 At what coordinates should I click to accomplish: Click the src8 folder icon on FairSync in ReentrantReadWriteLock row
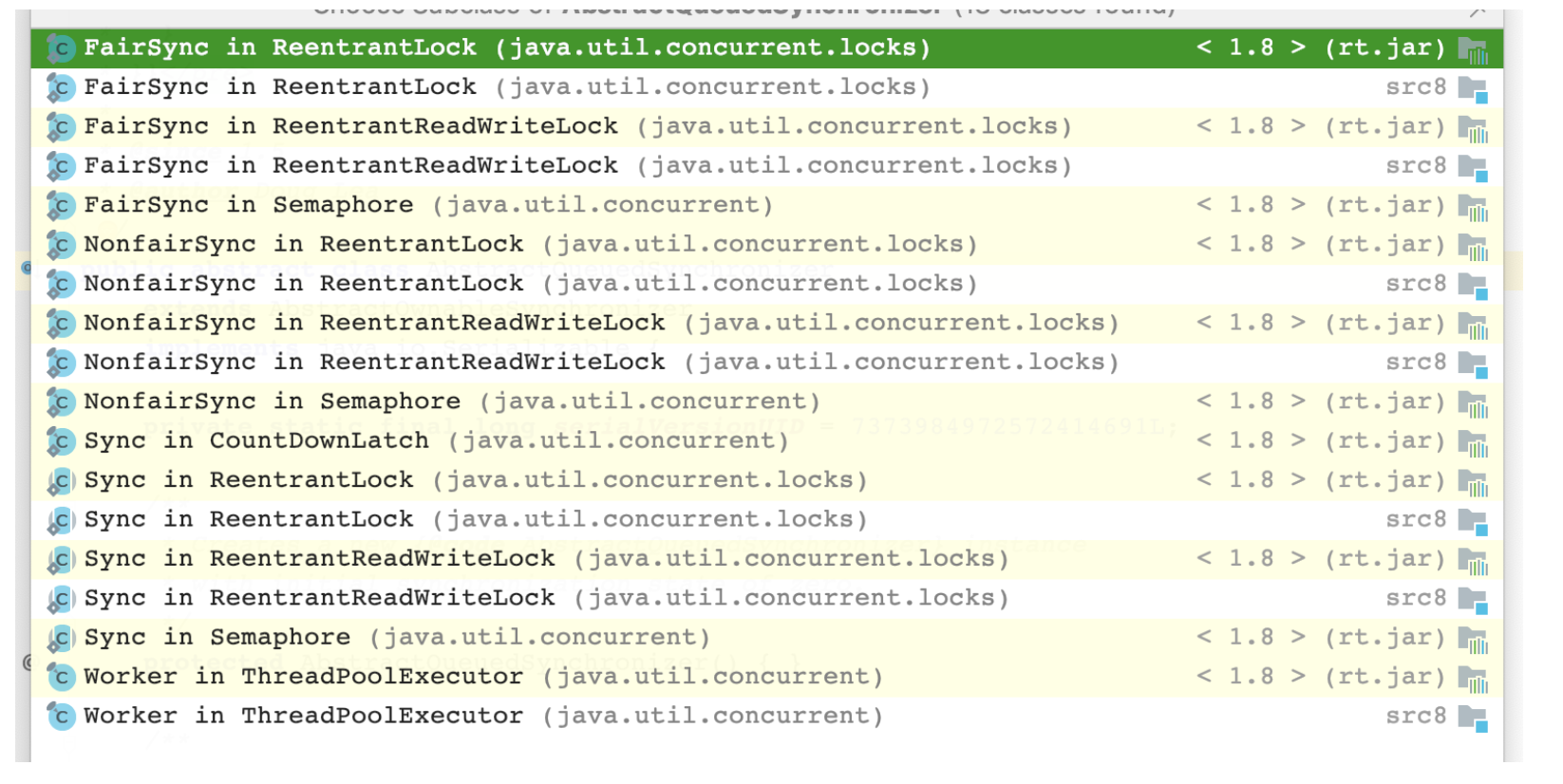[x=1472, y=167]
